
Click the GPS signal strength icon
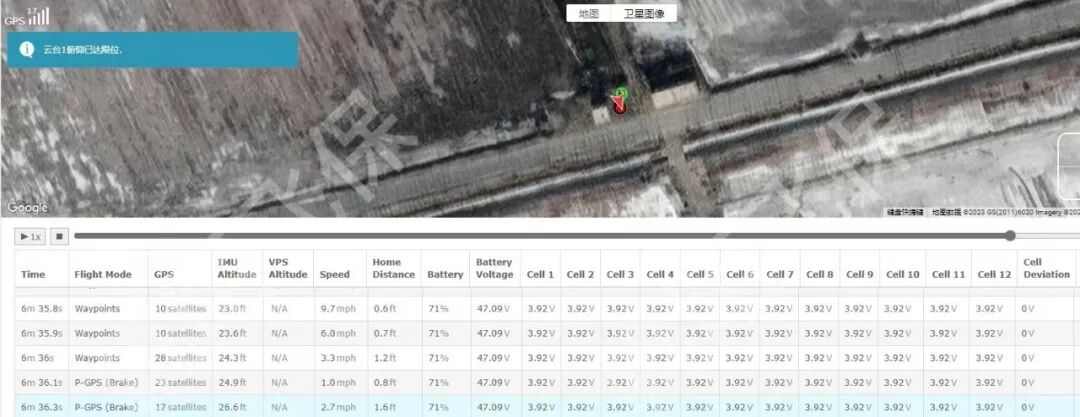[27, 16]
